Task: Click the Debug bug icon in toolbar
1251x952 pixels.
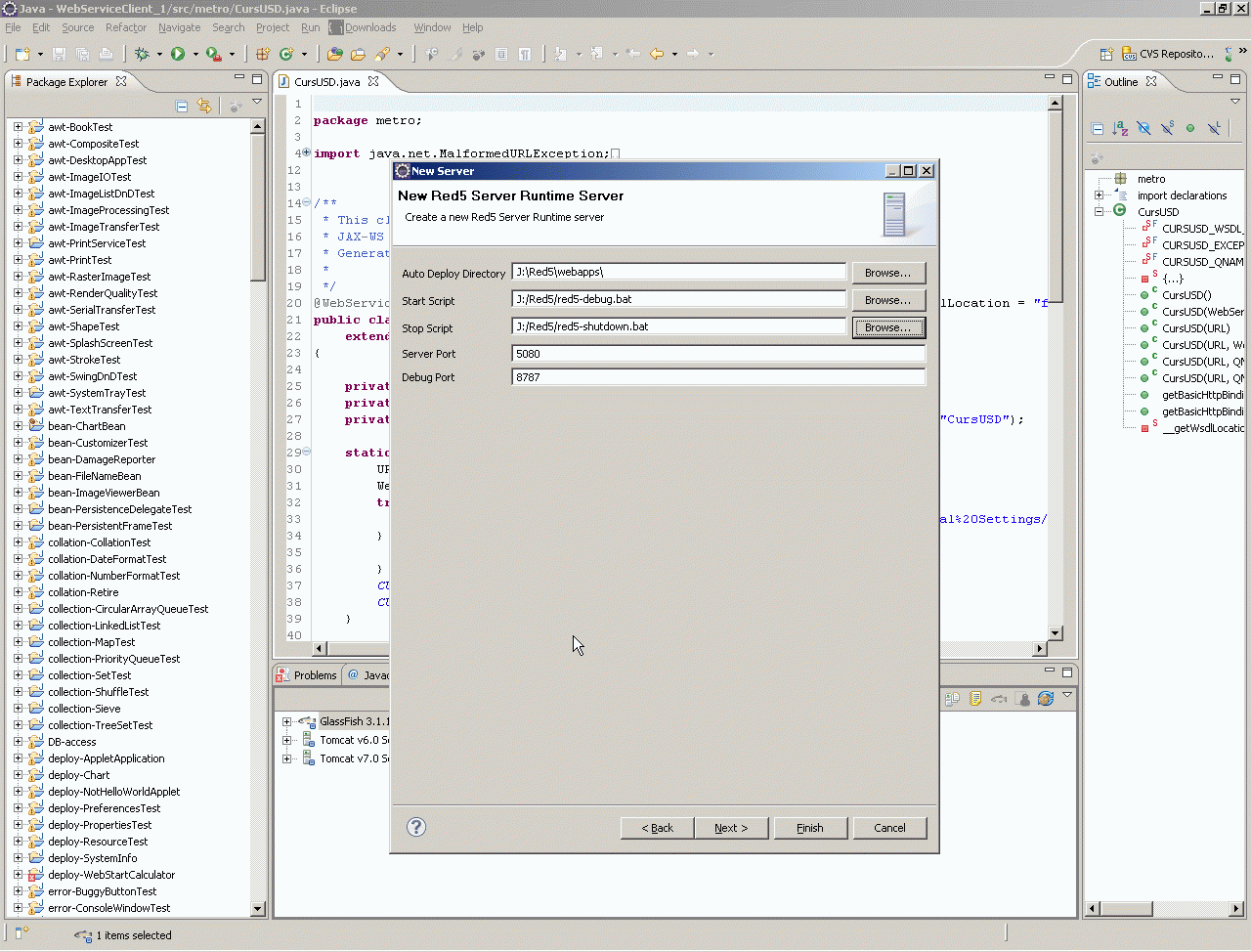Action: tap(143, 54)
